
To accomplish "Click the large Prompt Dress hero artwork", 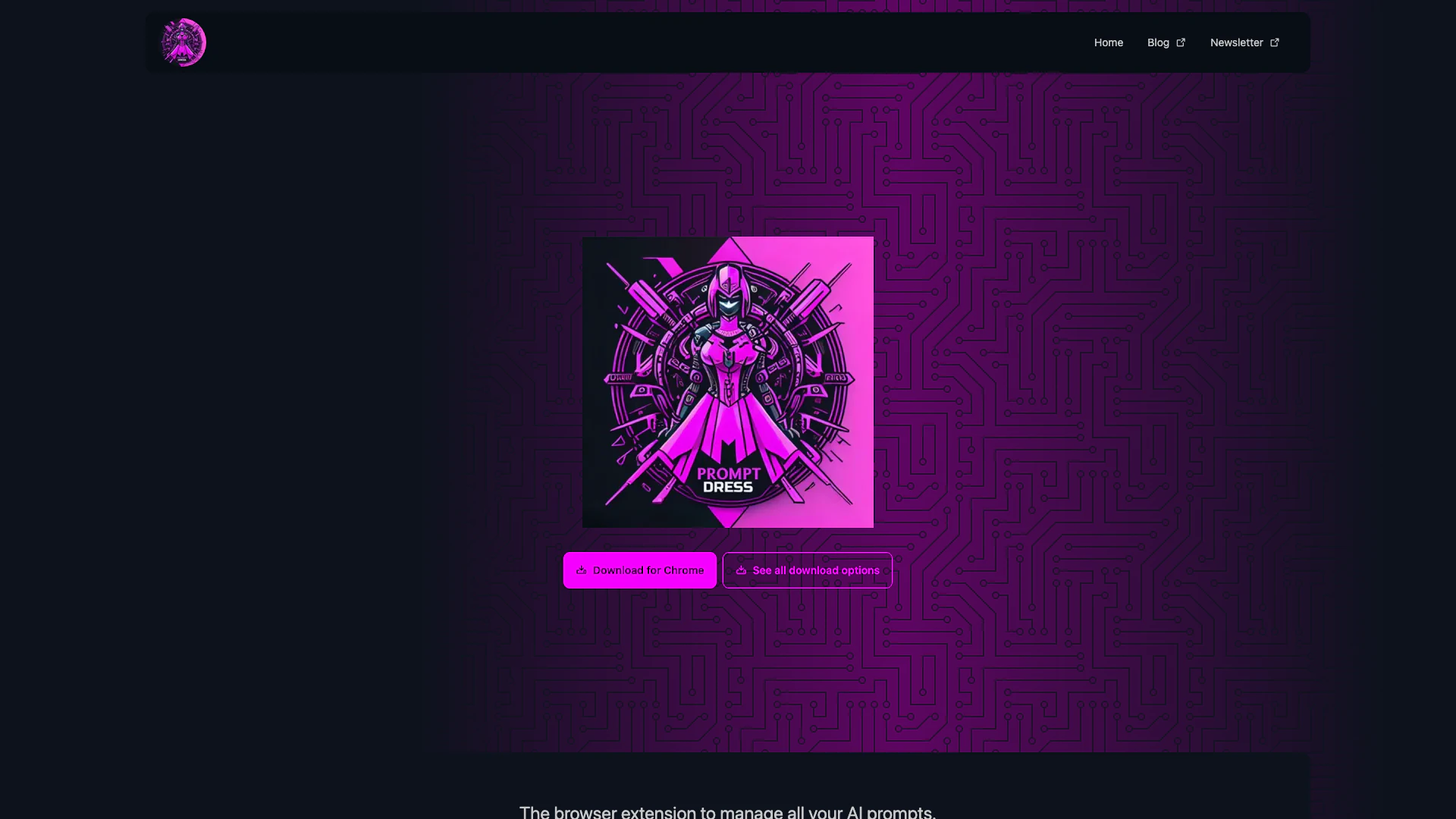I will (x=728, y=382).
